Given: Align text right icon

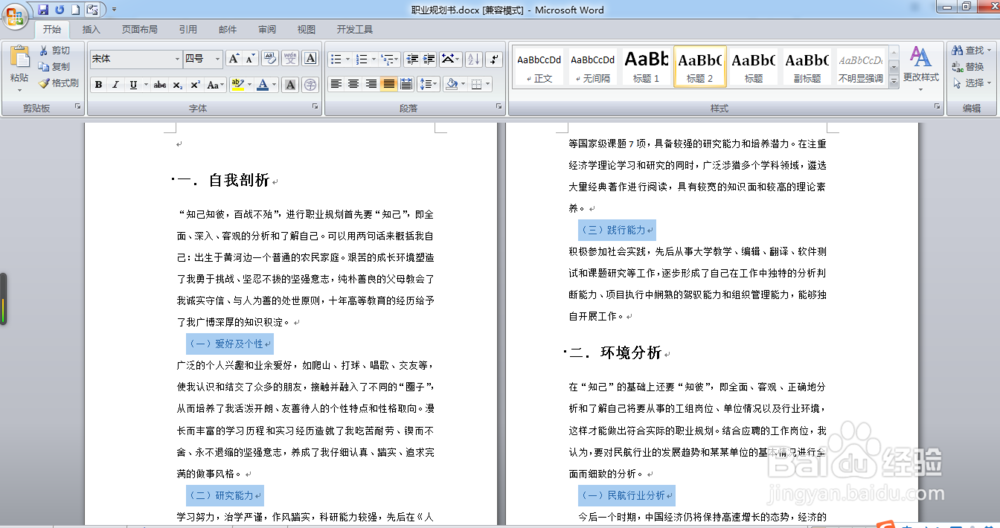Looking at the screenshot, I should 371,84.
